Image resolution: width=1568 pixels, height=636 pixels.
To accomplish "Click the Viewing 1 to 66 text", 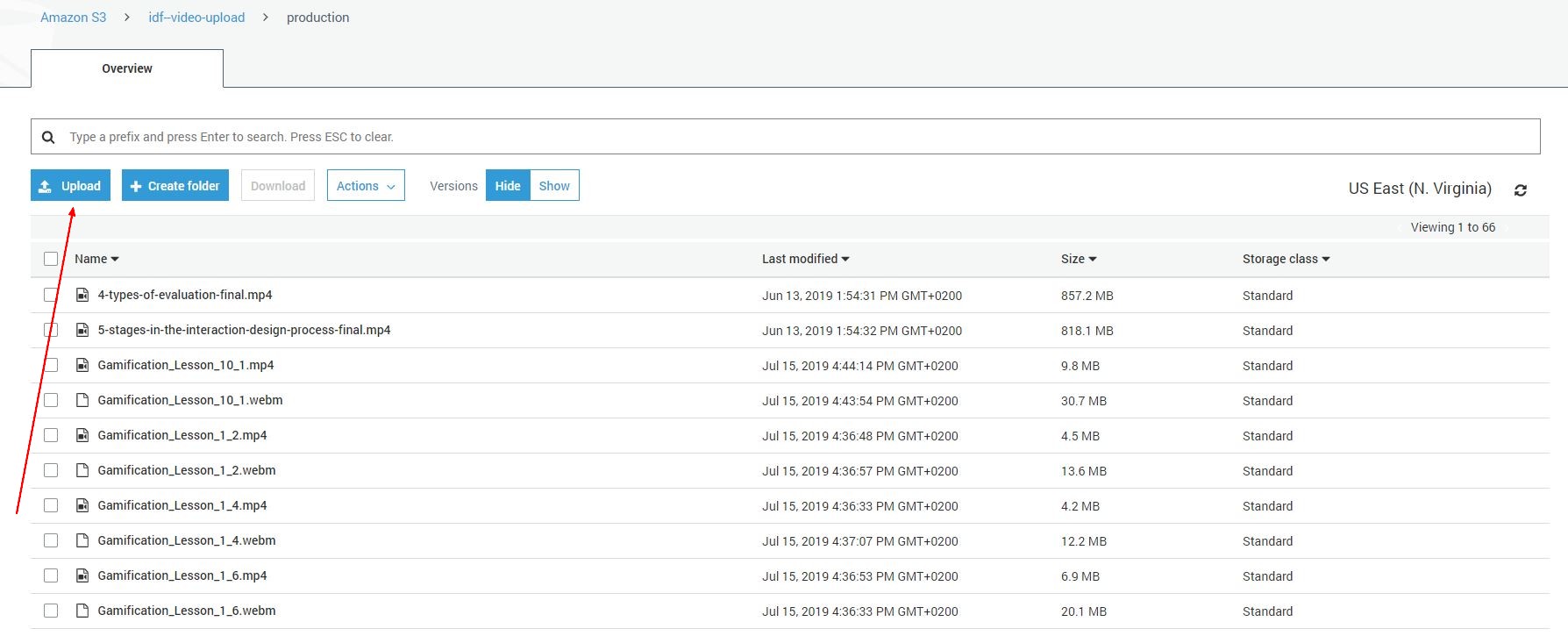I will click(x=1452, y=227).
